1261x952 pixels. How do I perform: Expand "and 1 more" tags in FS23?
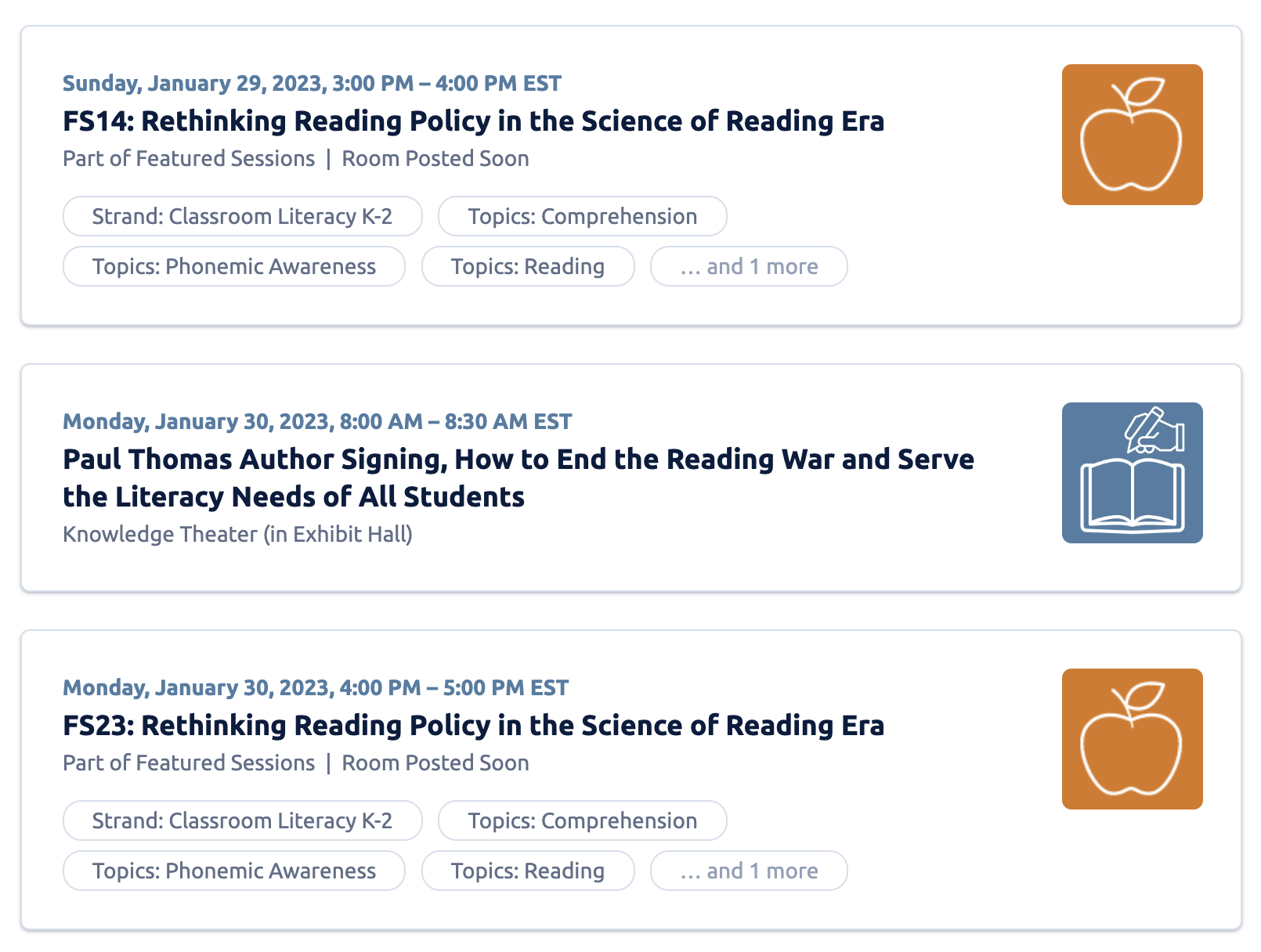(x=749, y=871)
